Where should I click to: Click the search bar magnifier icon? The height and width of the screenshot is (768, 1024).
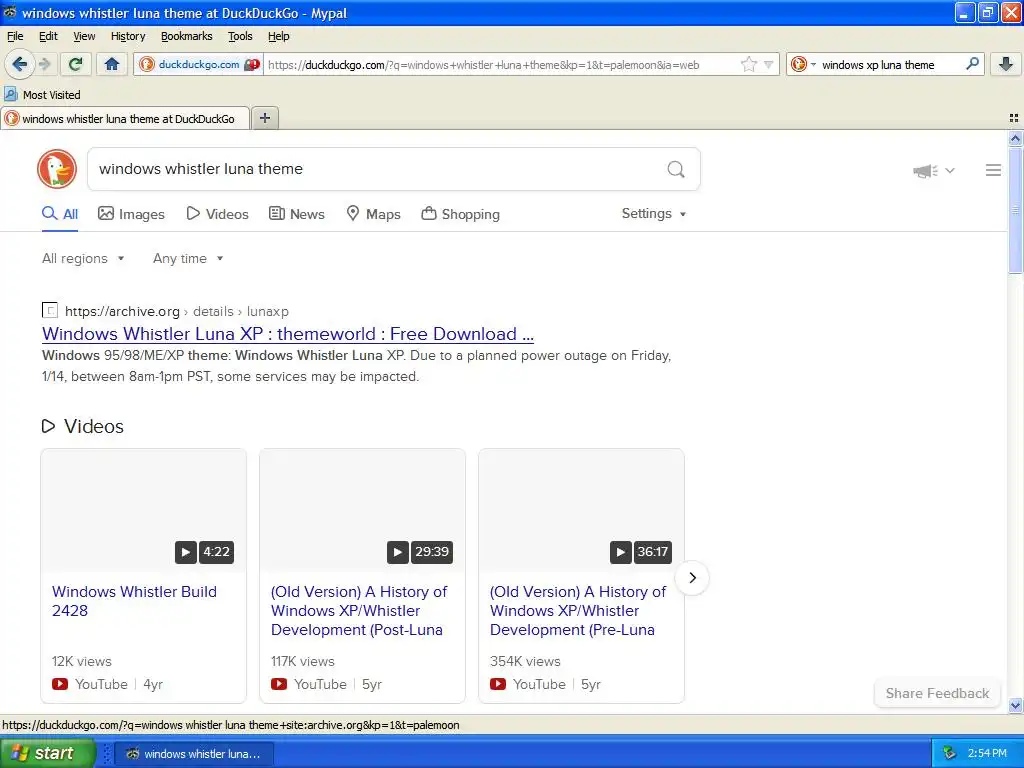click(972, 64)
